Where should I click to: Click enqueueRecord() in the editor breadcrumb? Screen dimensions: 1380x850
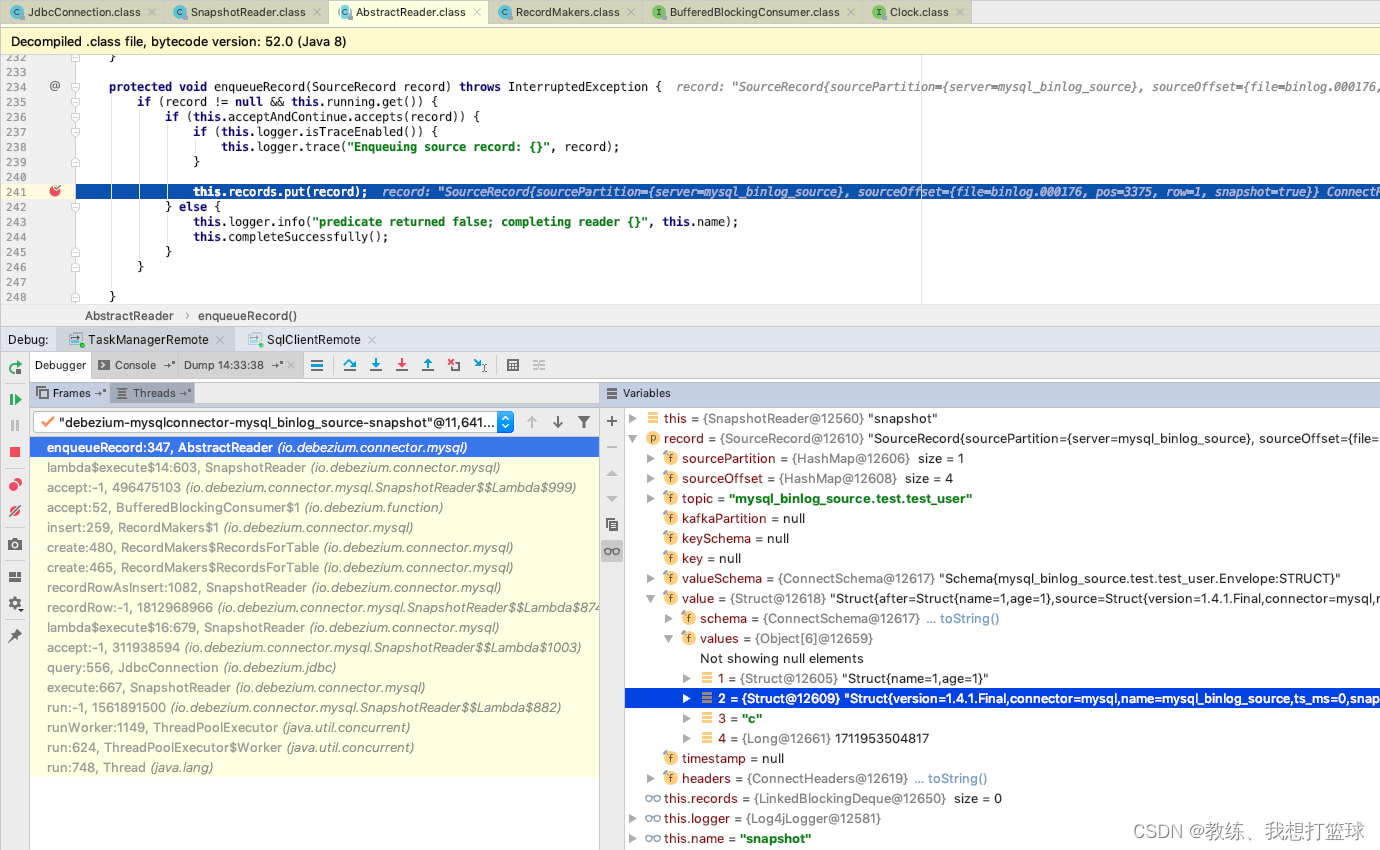(x=247, y=315)
